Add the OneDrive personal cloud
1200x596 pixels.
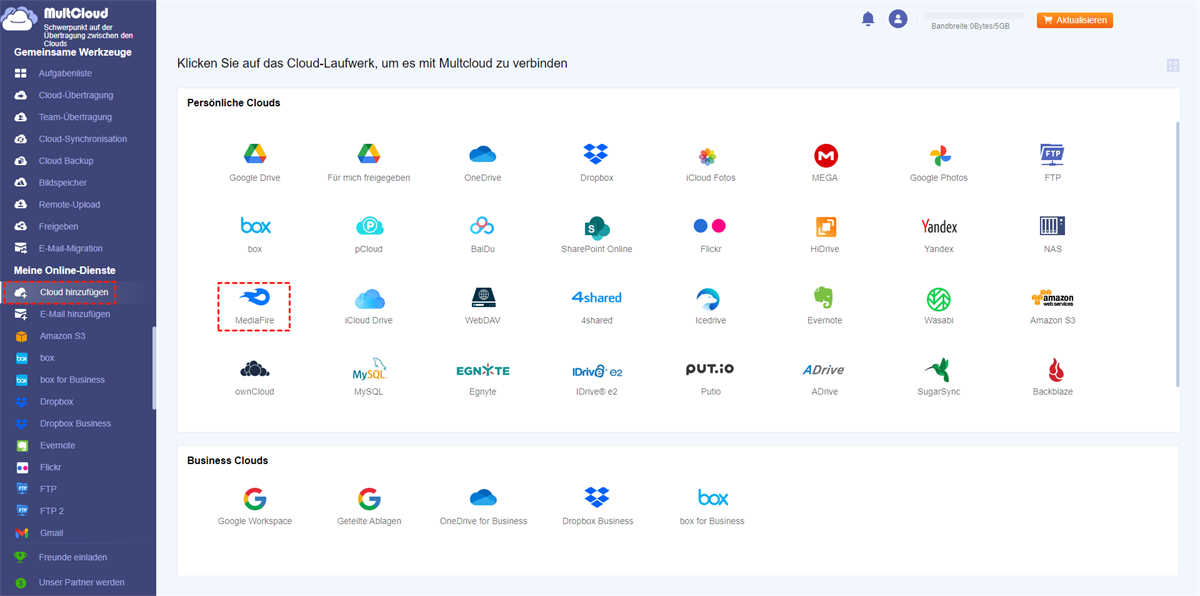point(483,155)
